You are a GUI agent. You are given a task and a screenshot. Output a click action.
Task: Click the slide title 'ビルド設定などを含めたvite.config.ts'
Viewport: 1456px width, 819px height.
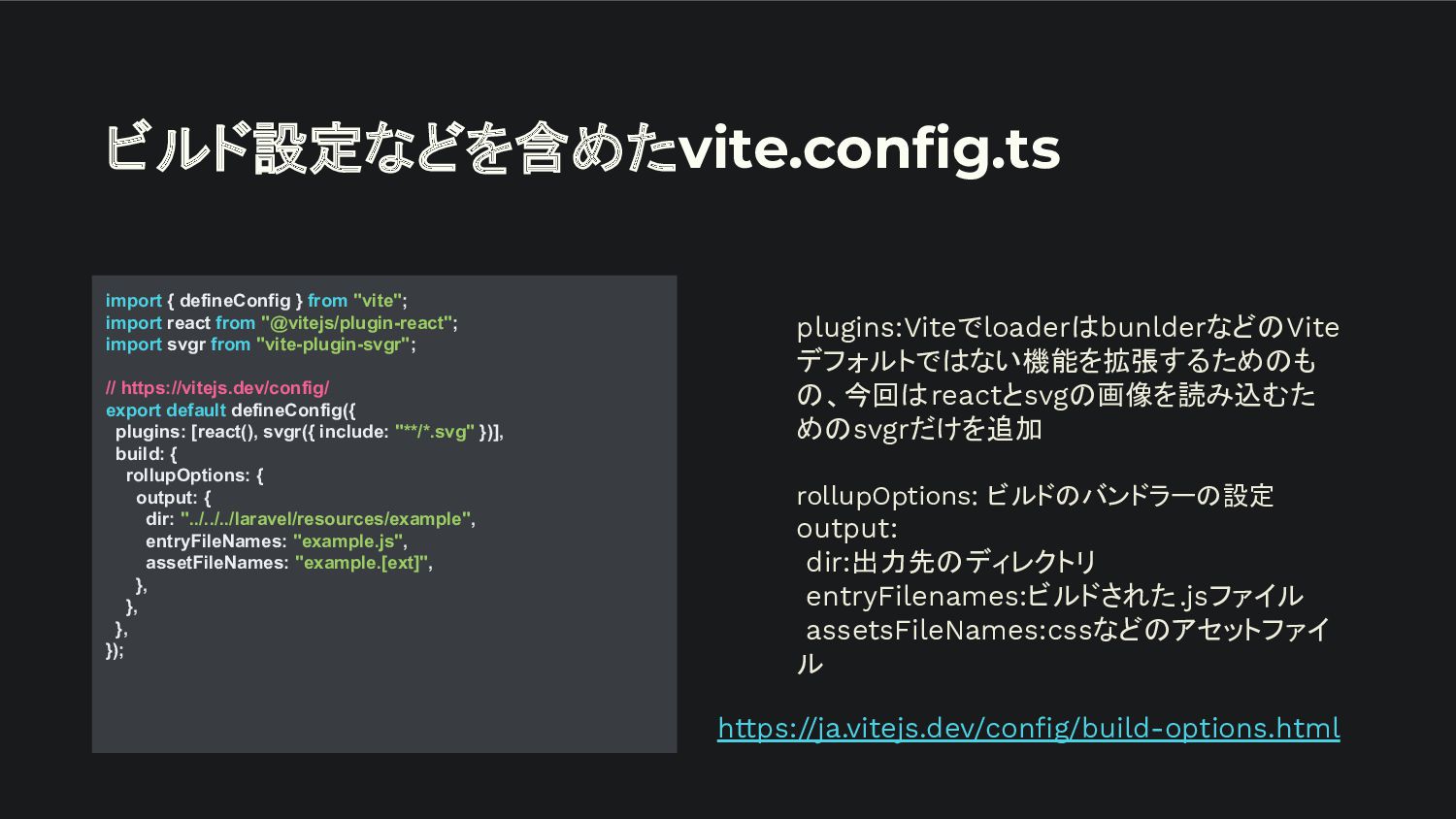(582, 148)
